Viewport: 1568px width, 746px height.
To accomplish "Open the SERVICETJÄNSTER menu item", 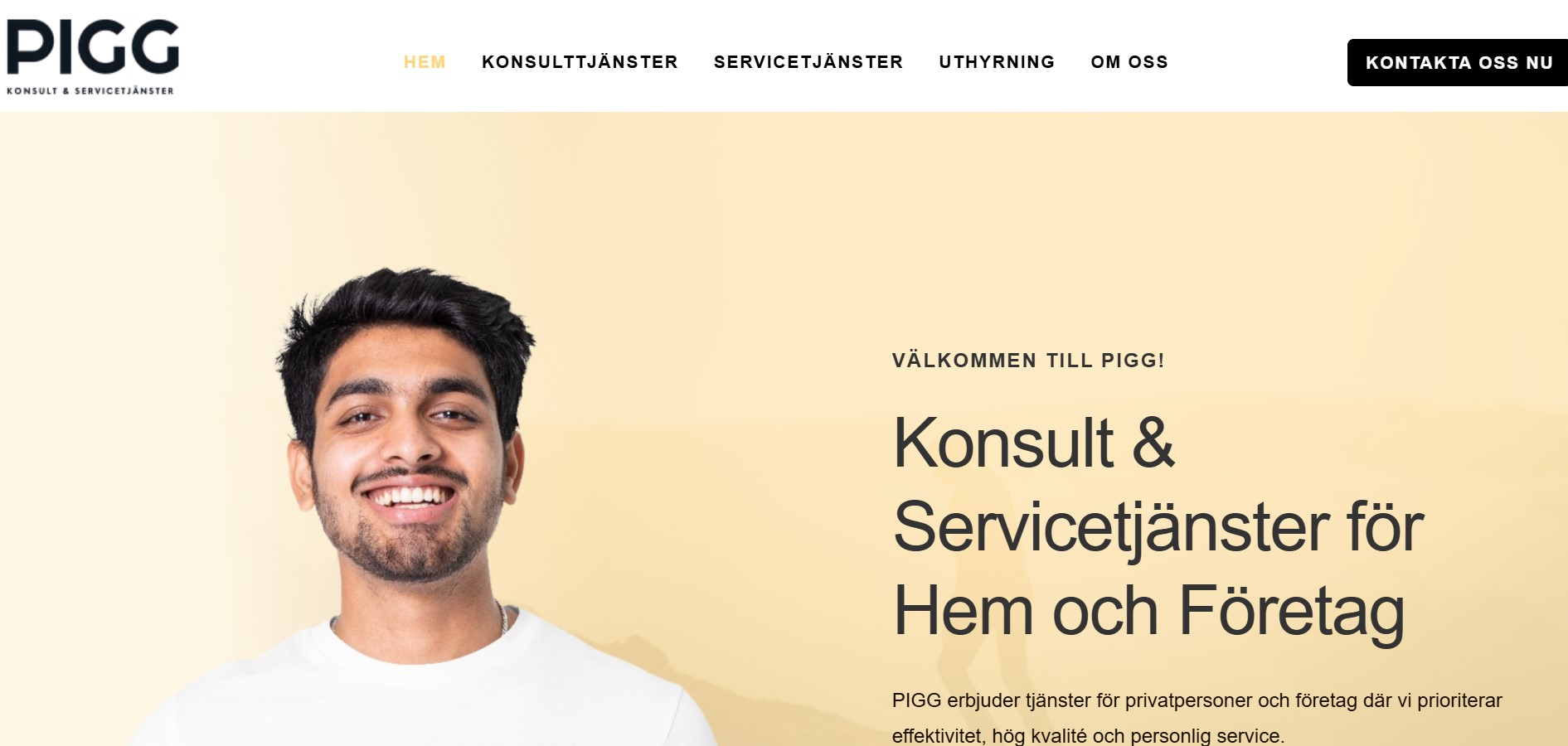I will [808, 62].
